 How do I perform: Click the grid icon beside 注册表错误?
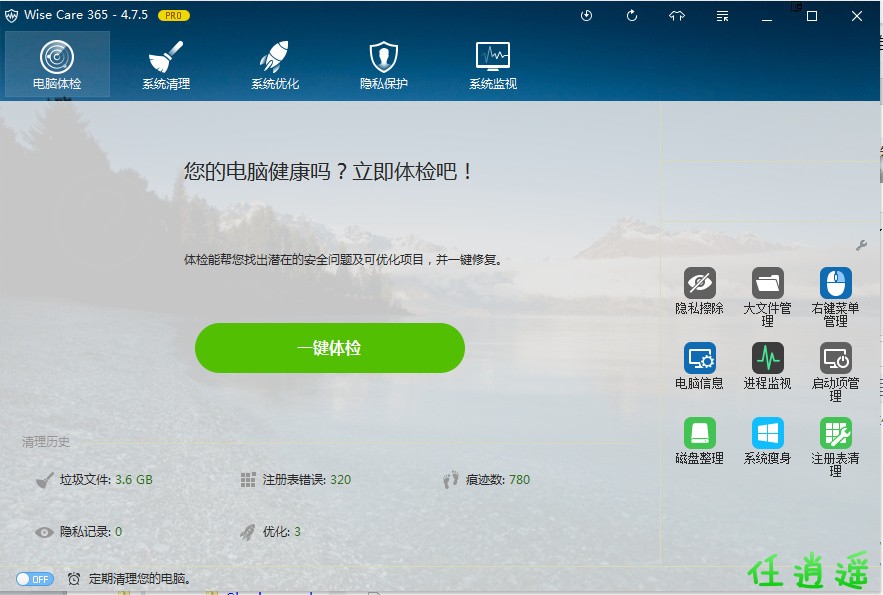coord(248,480)
